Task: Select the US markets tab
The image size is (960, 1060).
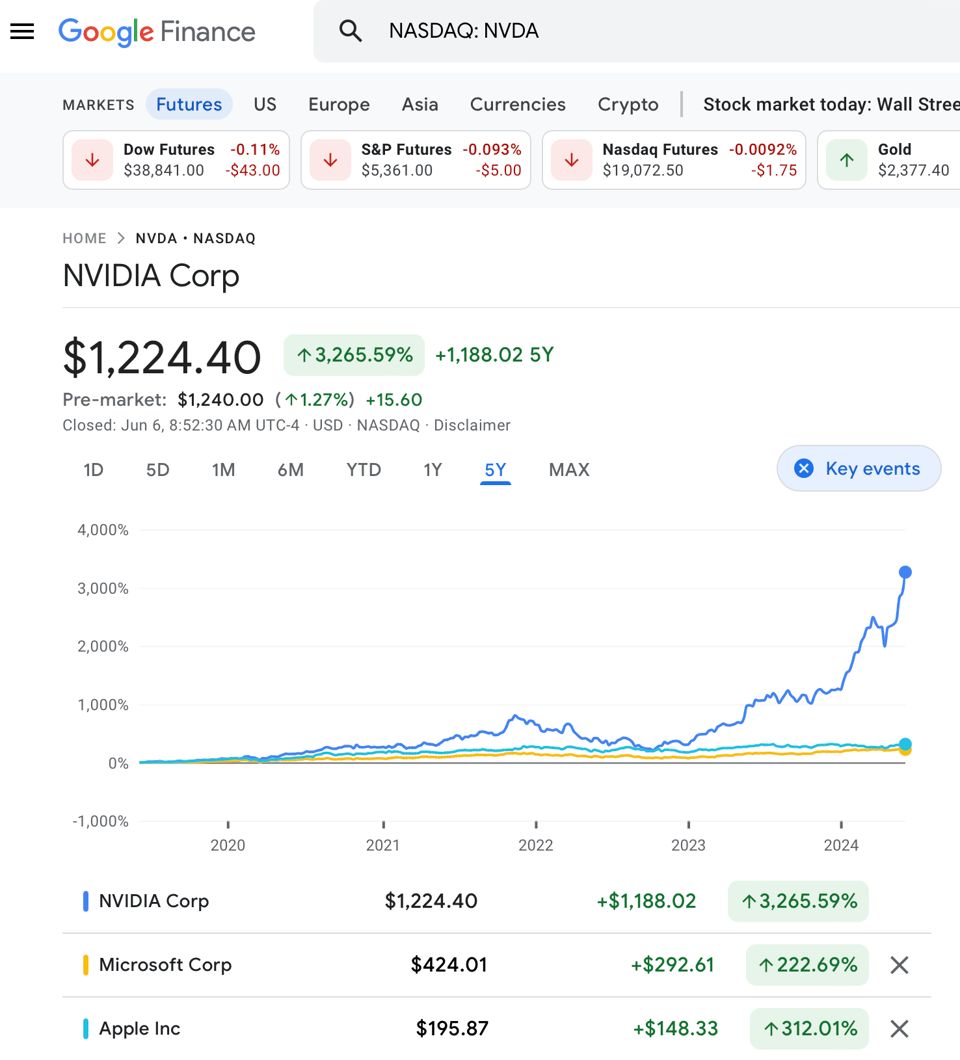Action: coord(265,104)
